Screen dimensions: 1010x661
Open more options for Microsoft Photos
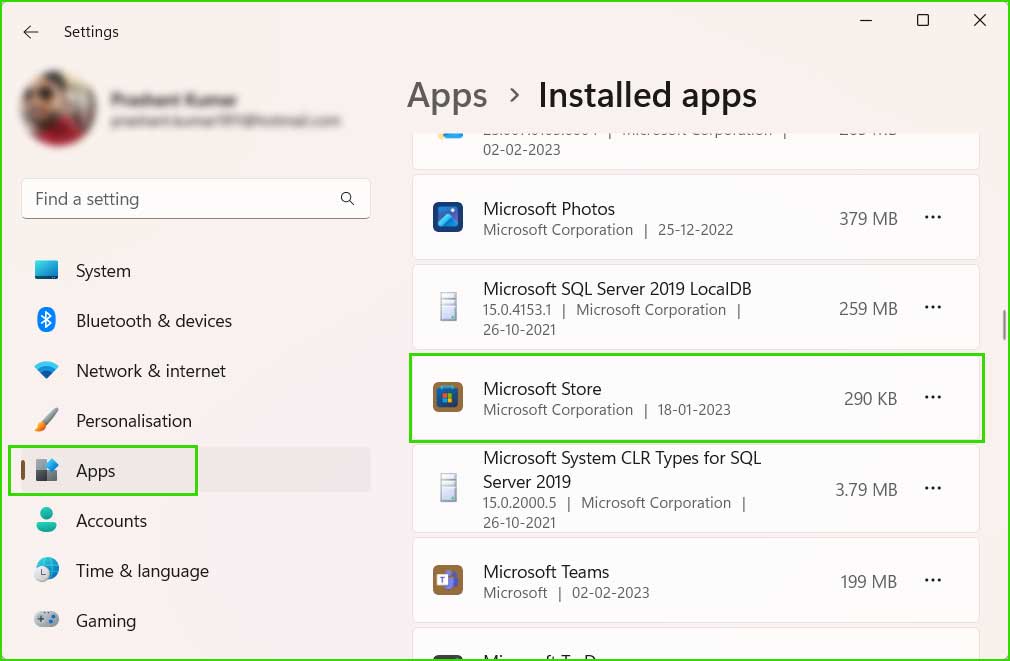click(933, 218)
